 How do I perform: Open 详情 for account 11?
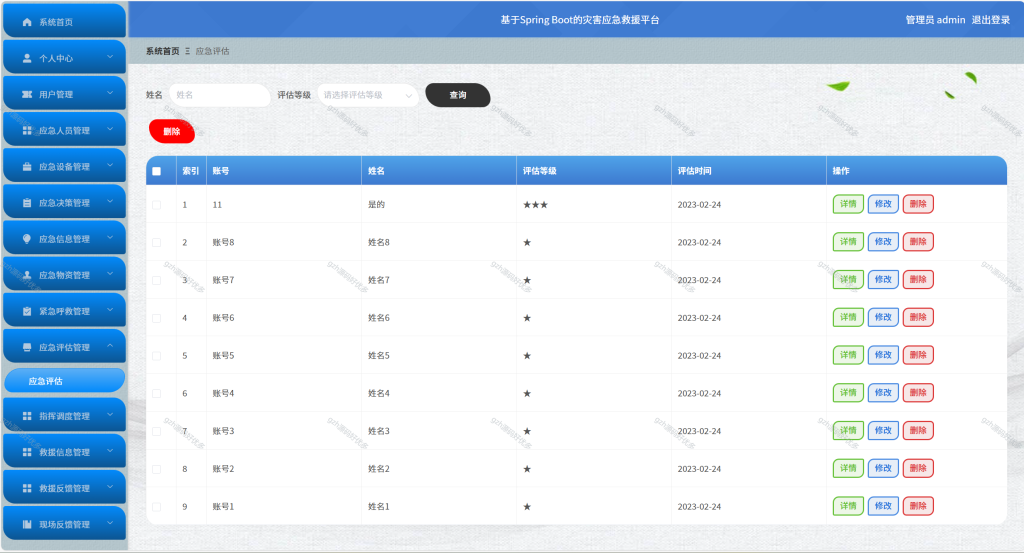pyautogui.click(x=848, y=204)
